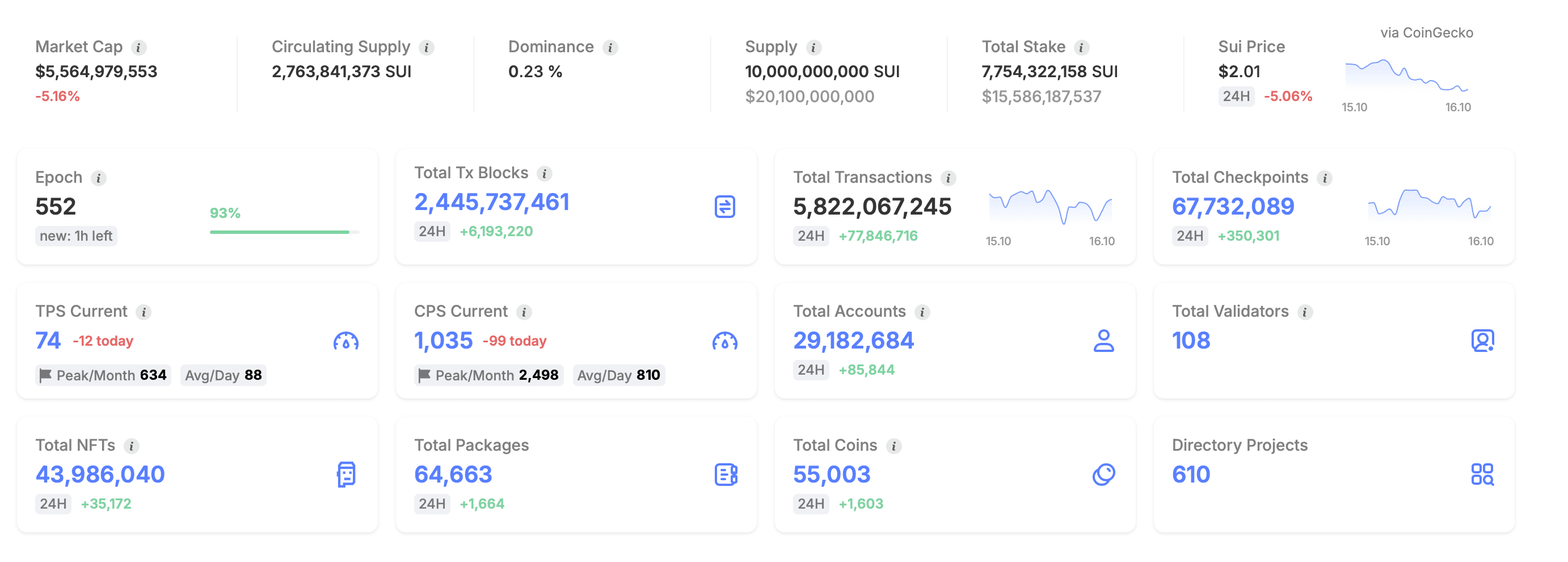Click the Total Tx Blocks transfer icon
Viewport: 1568px width, 562px height.
point(724,207)
